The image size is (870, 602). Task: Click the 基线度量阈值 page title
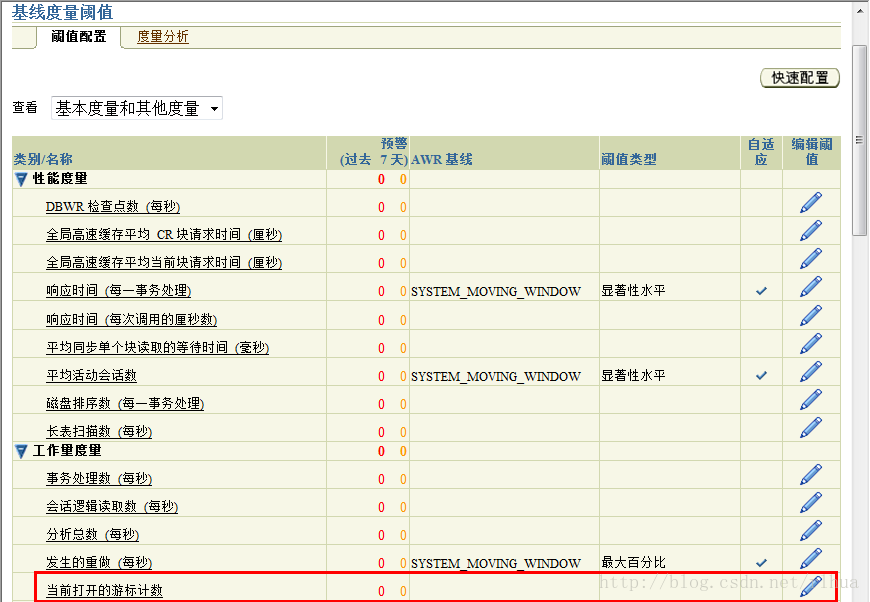62,12
